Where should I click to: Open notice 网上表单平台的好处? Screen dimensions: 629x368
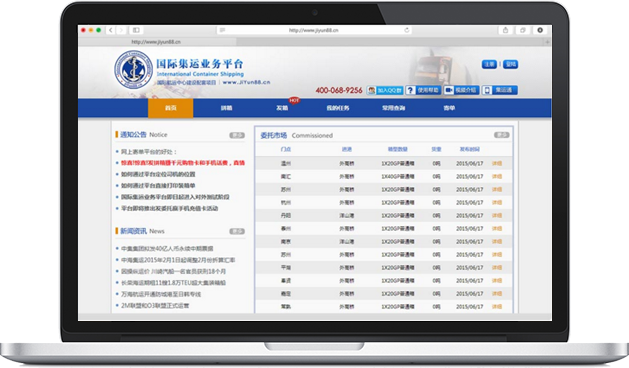(x=148, y=152)
